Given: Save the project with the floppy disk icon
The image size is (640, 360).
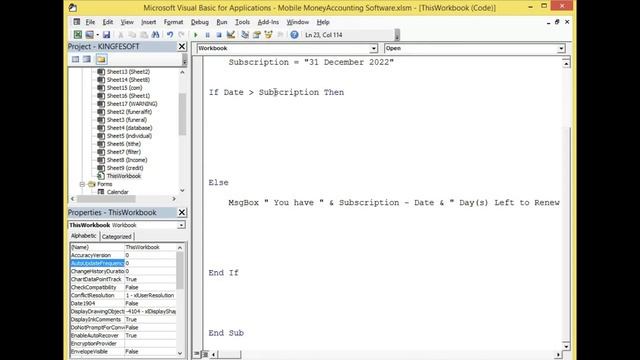Looking at the screenshot, I should point(107,35).
